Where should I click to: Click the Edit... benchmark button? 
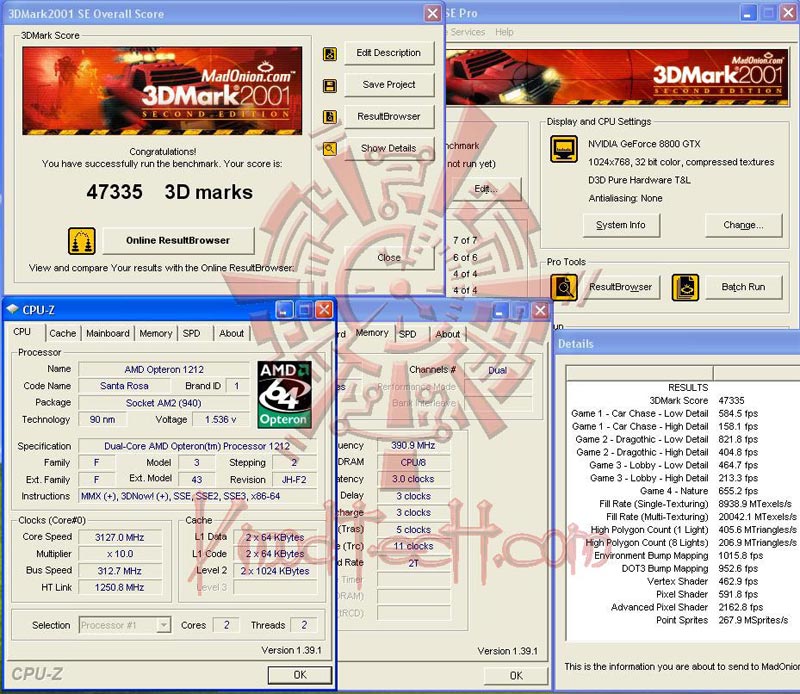pos(486,189)
